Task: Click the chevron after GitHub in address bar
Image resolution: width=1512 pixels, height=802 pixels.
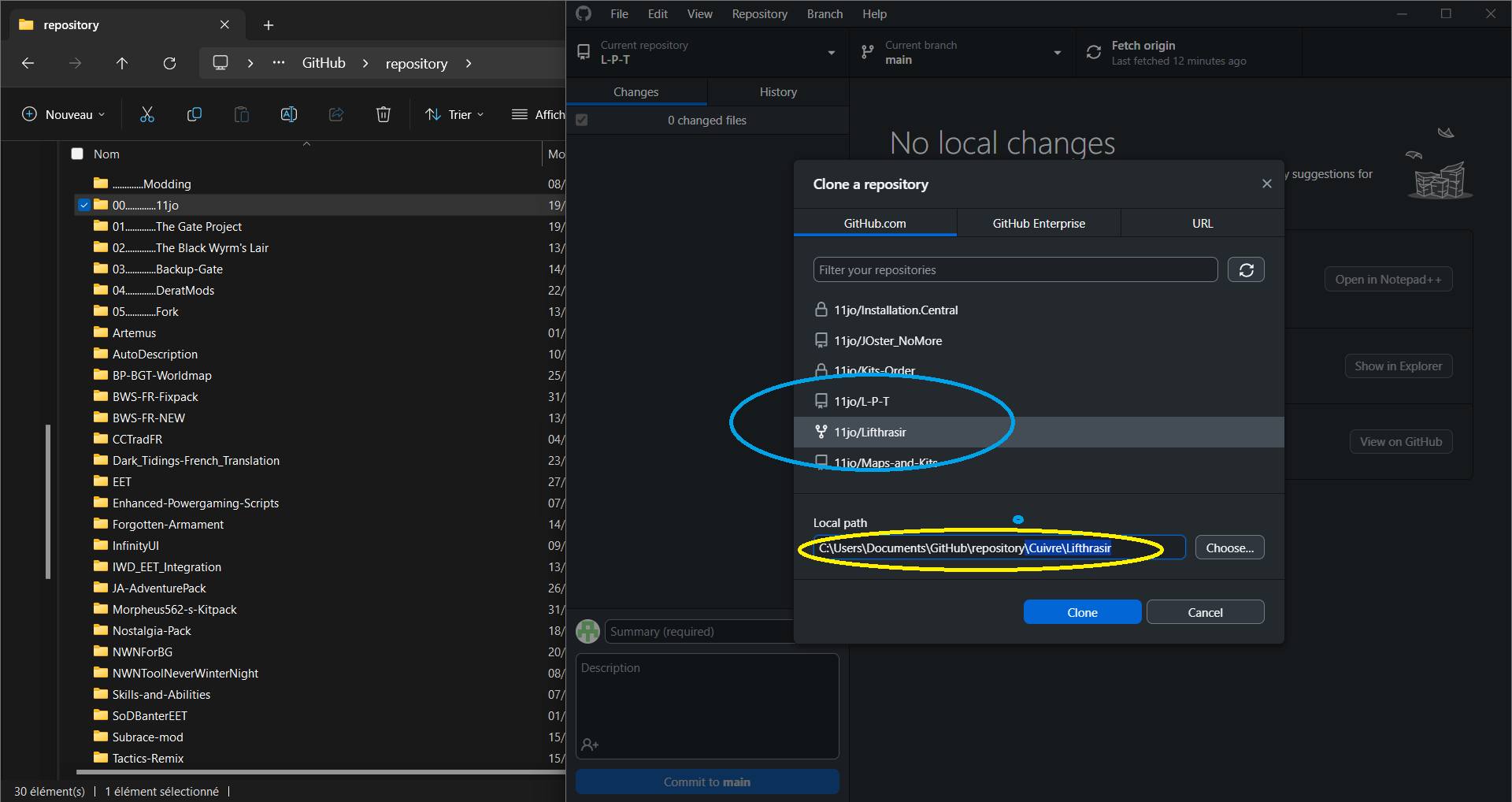Action: tap(365, 63)
